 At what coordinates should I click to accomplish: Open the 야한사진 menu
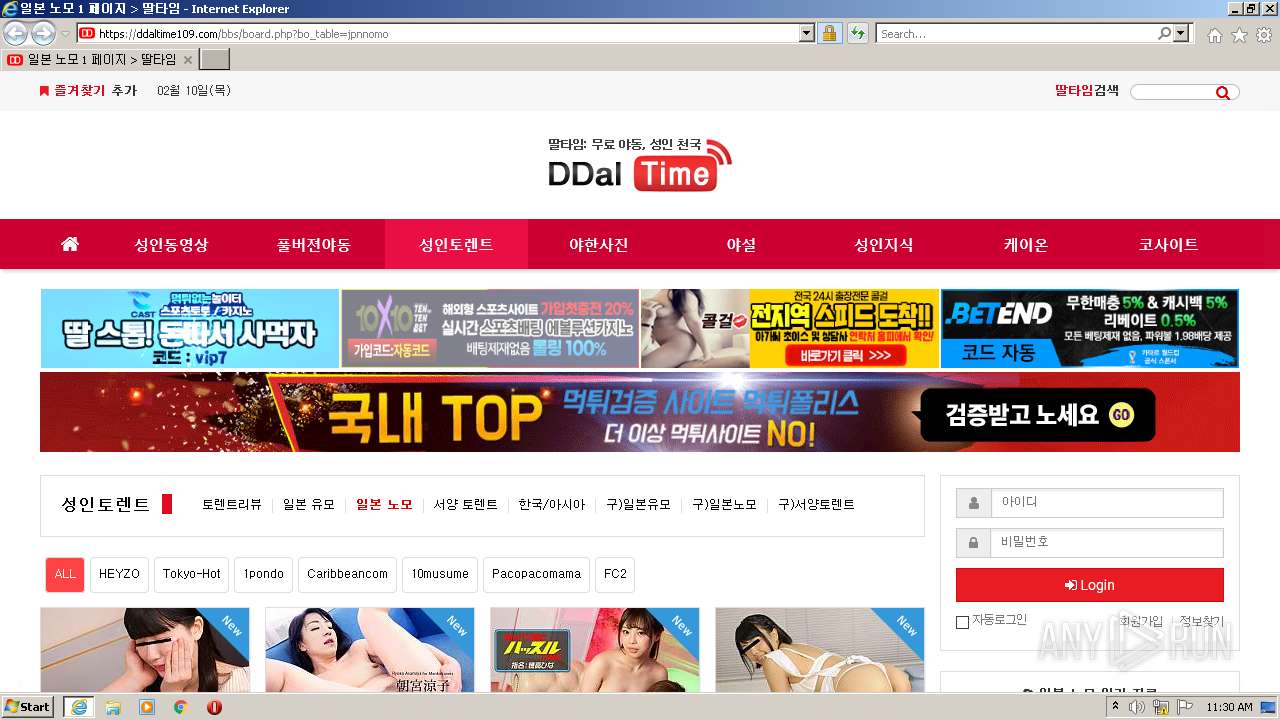point(599,244)
